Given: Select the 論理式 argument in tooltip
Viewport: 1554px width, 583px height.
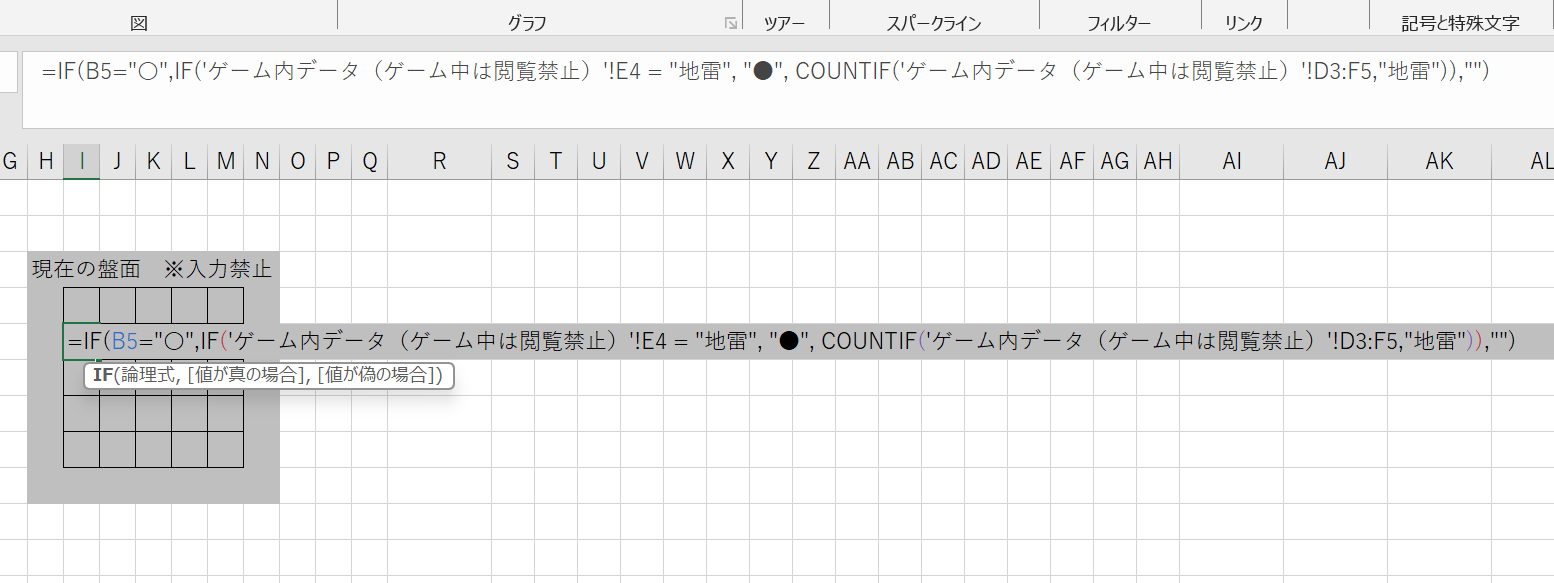Looking at the screenshot, I should pos(147,376).
